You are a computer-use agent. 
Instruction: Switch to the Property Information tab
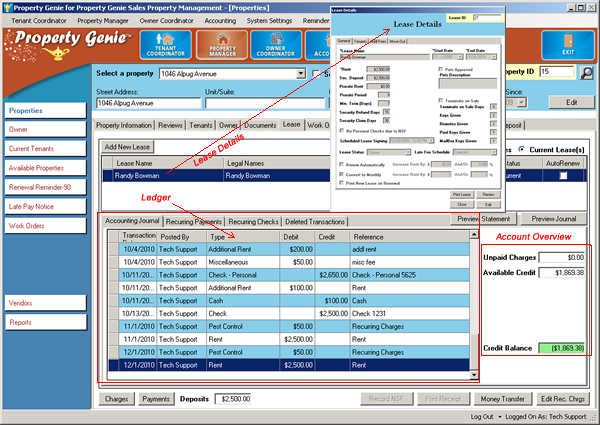click(124, 125)
